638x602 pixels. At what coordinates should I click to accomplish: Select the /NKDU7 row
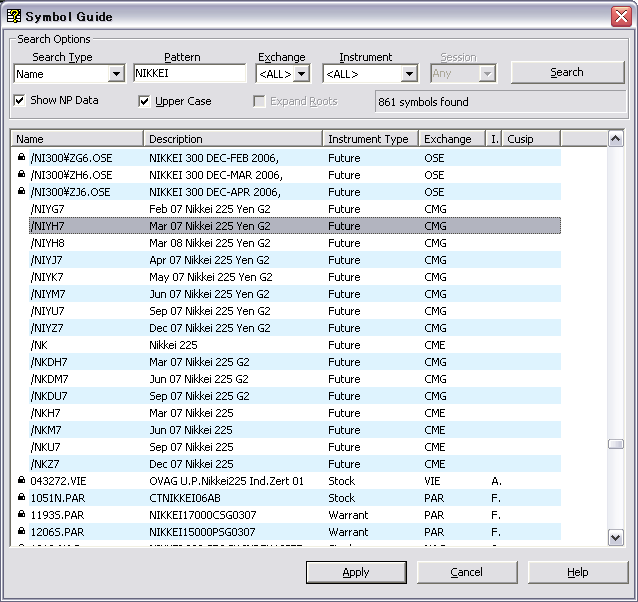pyautogui.click(x=295, y=396)
